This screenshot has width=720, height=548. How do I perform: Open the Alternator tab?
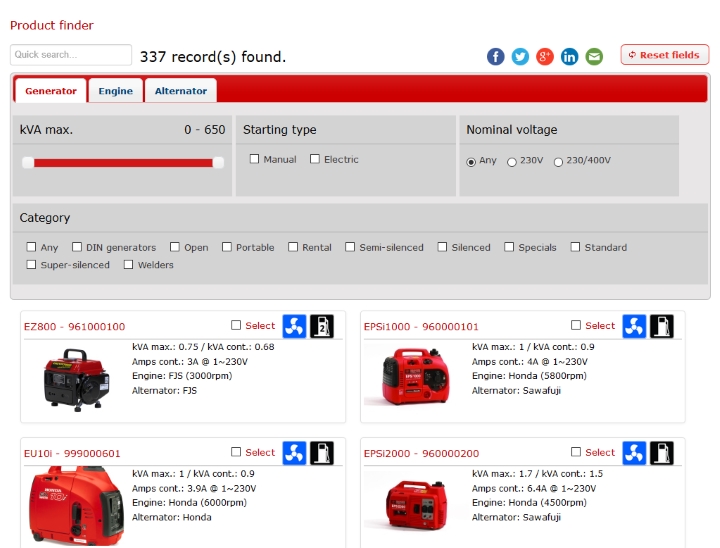(180, 90)
